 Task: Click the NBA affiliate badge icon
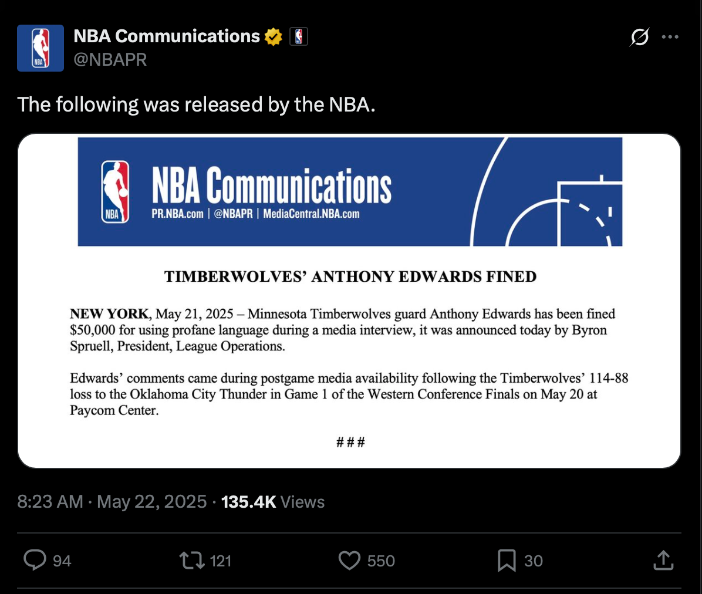click(298, 37)
